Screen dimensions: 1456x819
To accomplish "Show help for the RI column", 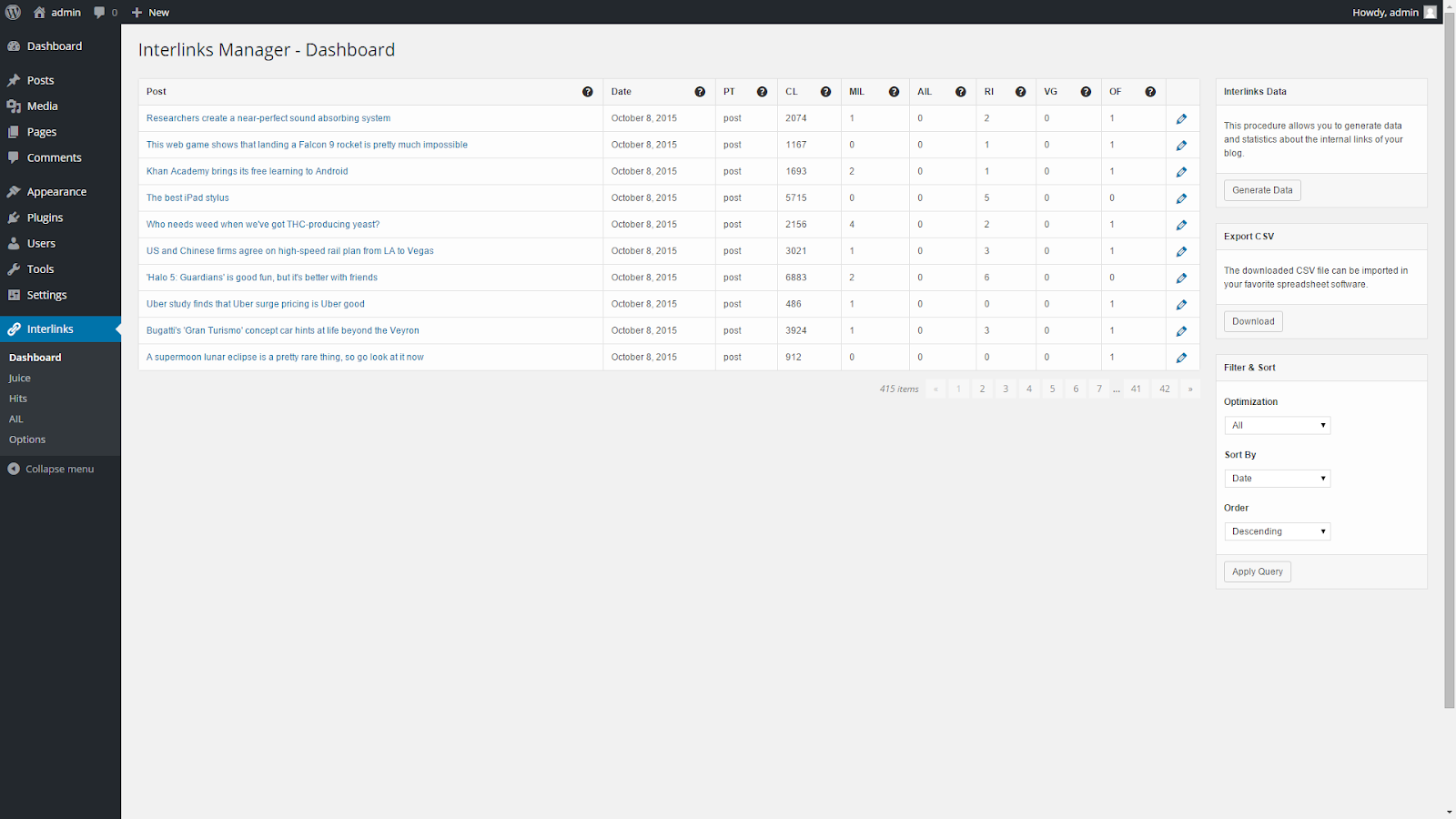I will pyautogui.click(x=1020, y=92).
